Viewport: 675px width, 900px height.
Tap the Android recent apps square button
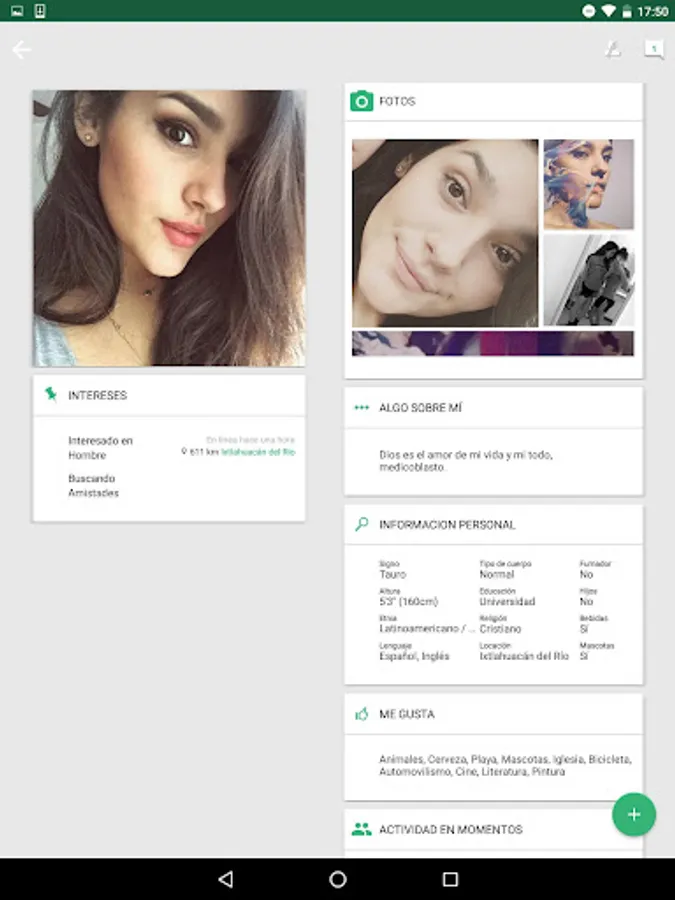click(451, 879)
